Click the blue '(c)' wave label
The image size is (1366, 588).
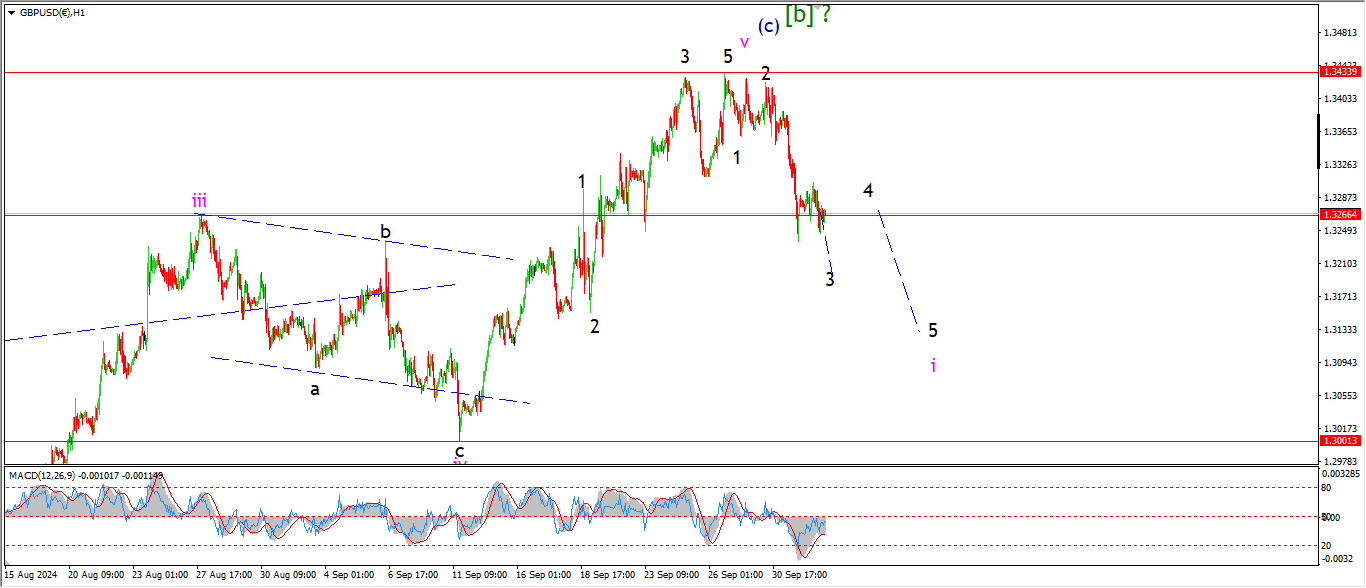tap(768, 26)
